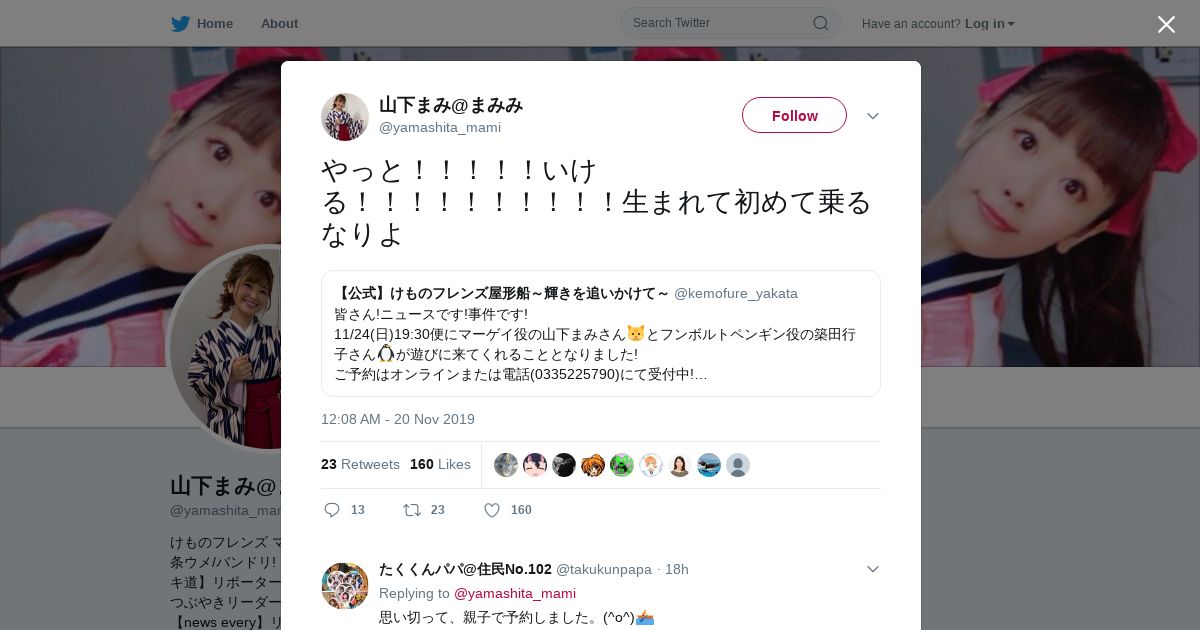Open the Log in dropdown
This screenshot has height=630, width=1200.
[989, 24]
